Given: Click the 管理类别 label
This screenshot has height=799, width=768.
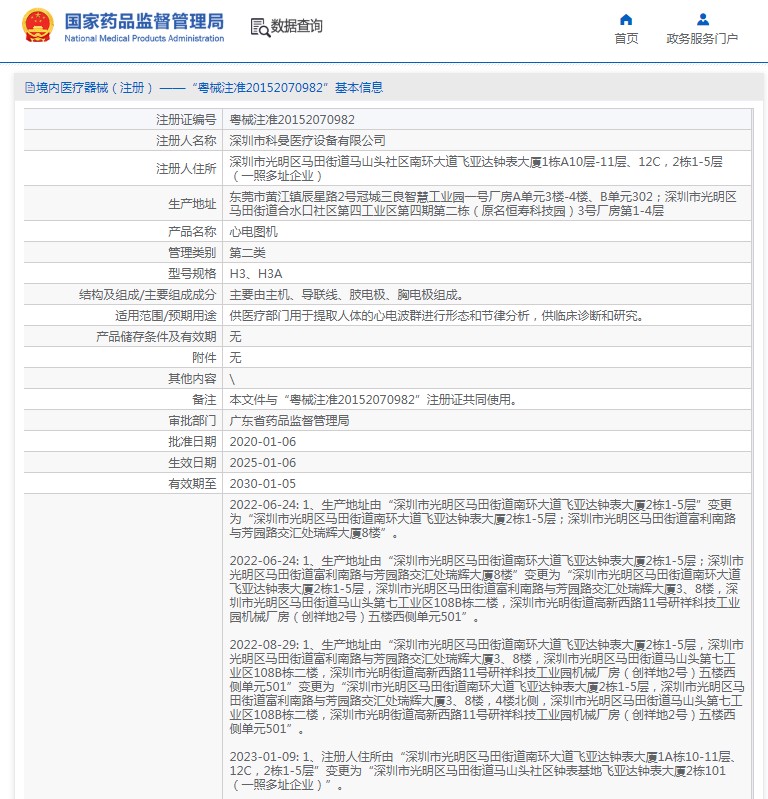Looking at the screenshot, I should (x=192, y=253).
